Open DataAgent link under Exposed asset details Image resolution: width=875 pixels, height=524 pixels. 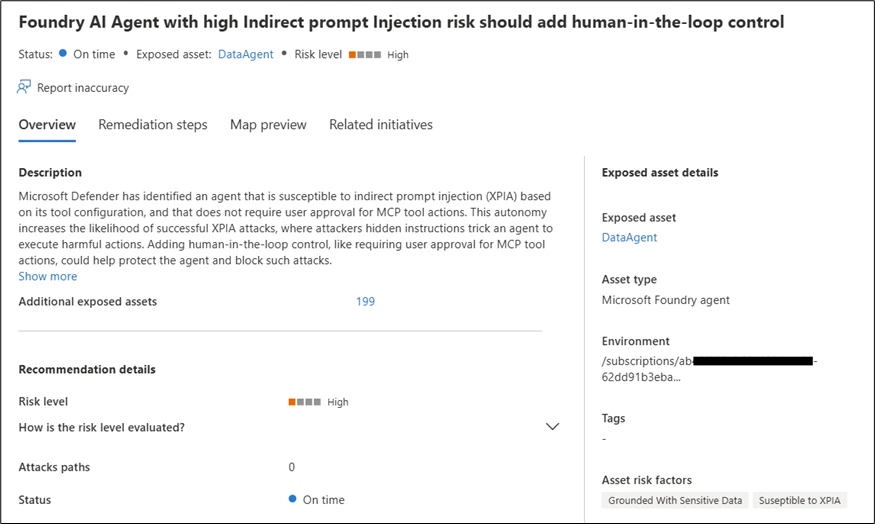click(629, 238)
